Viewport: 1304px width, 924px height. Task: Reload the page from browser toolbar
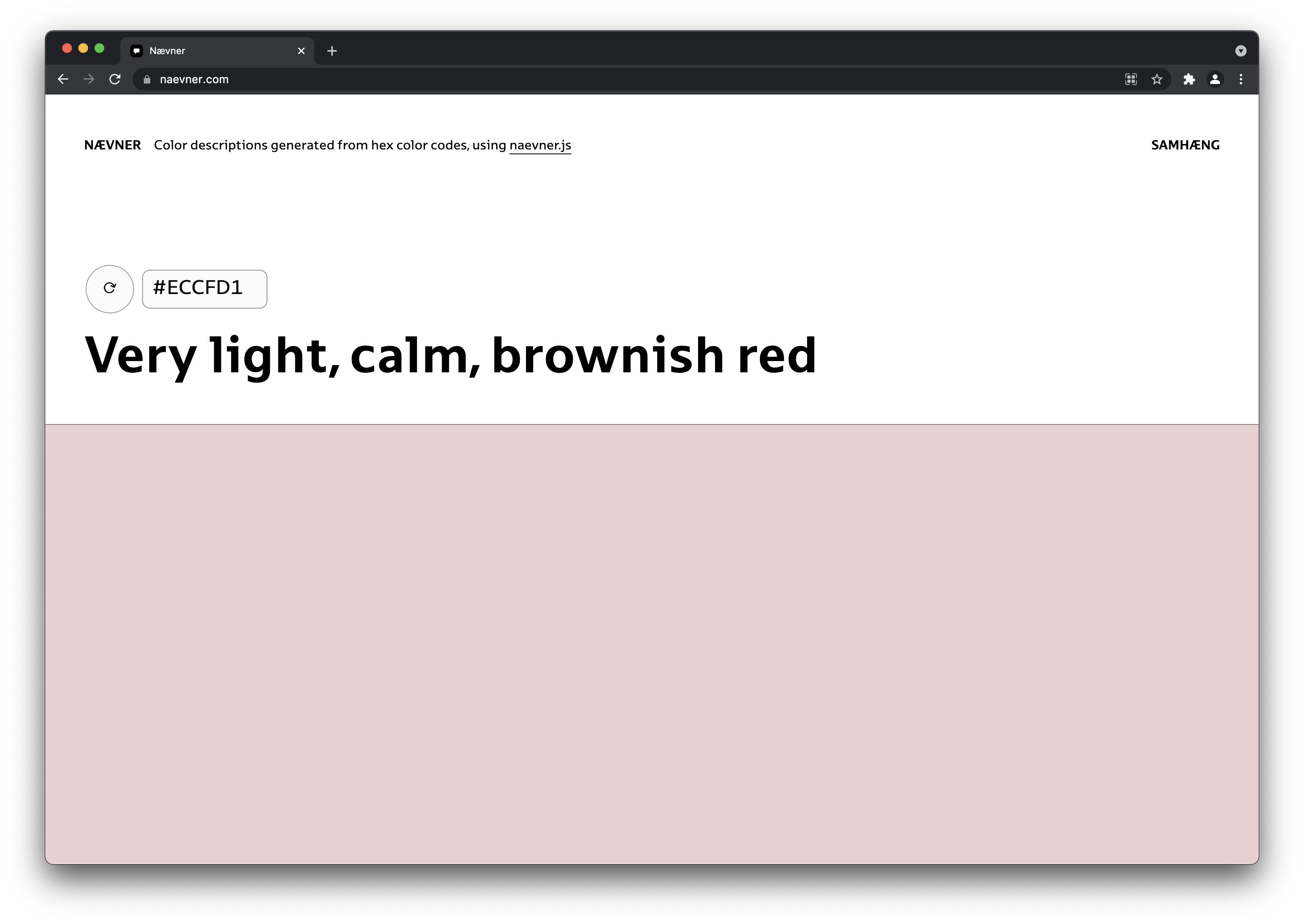pos(115,80)
